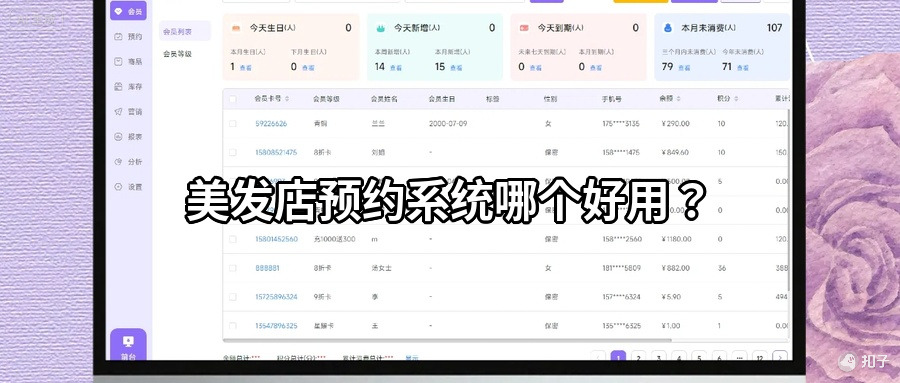Open the 商品 (products) sidebar item

(129, 61)
